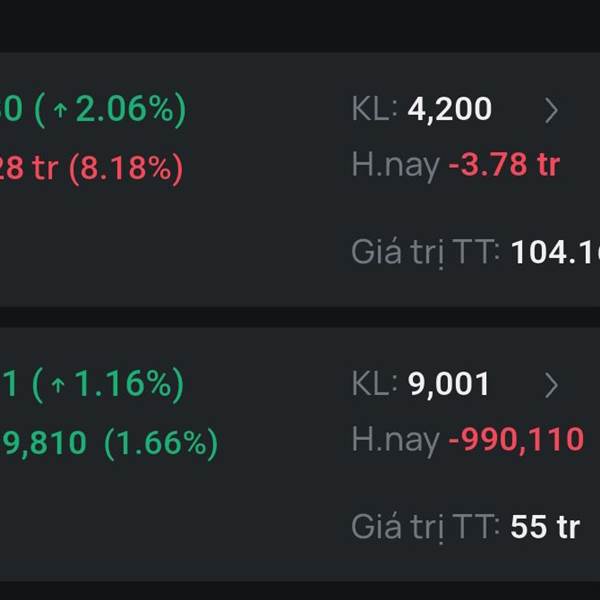Tap the green 1.16% gain percentage
Screen dimensions: 600x600
[120, 384]
